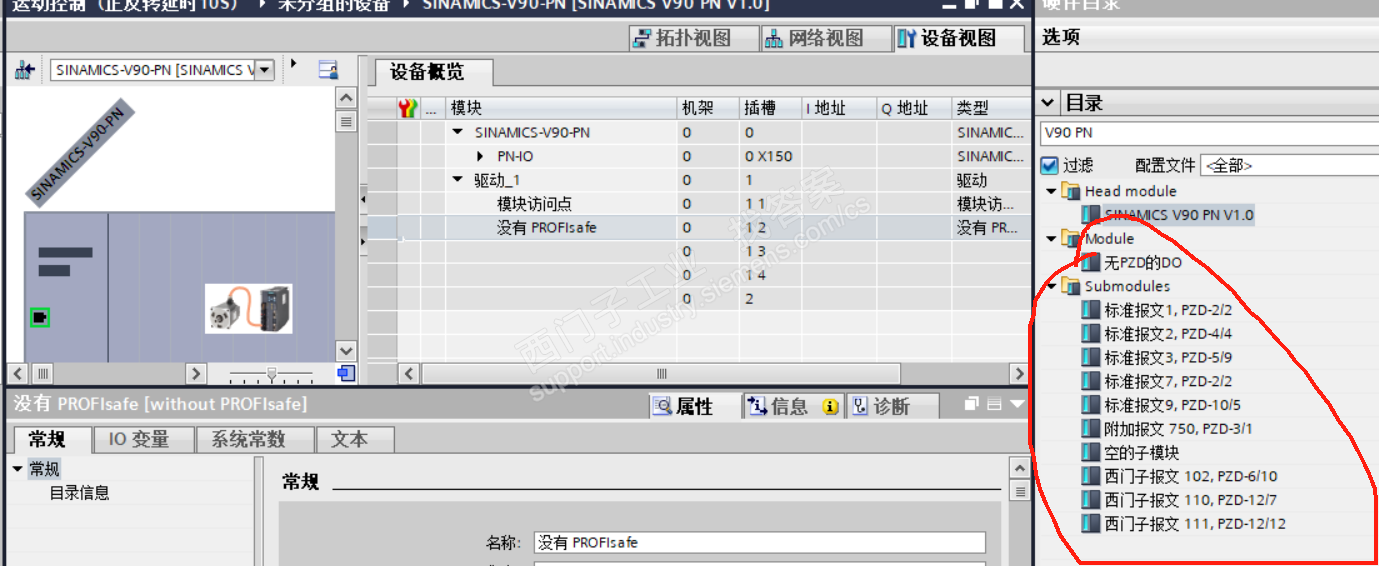This screenshot has height=566, width=1379.
Task: Click the 名称 name input field
Action: click(760, 543)
